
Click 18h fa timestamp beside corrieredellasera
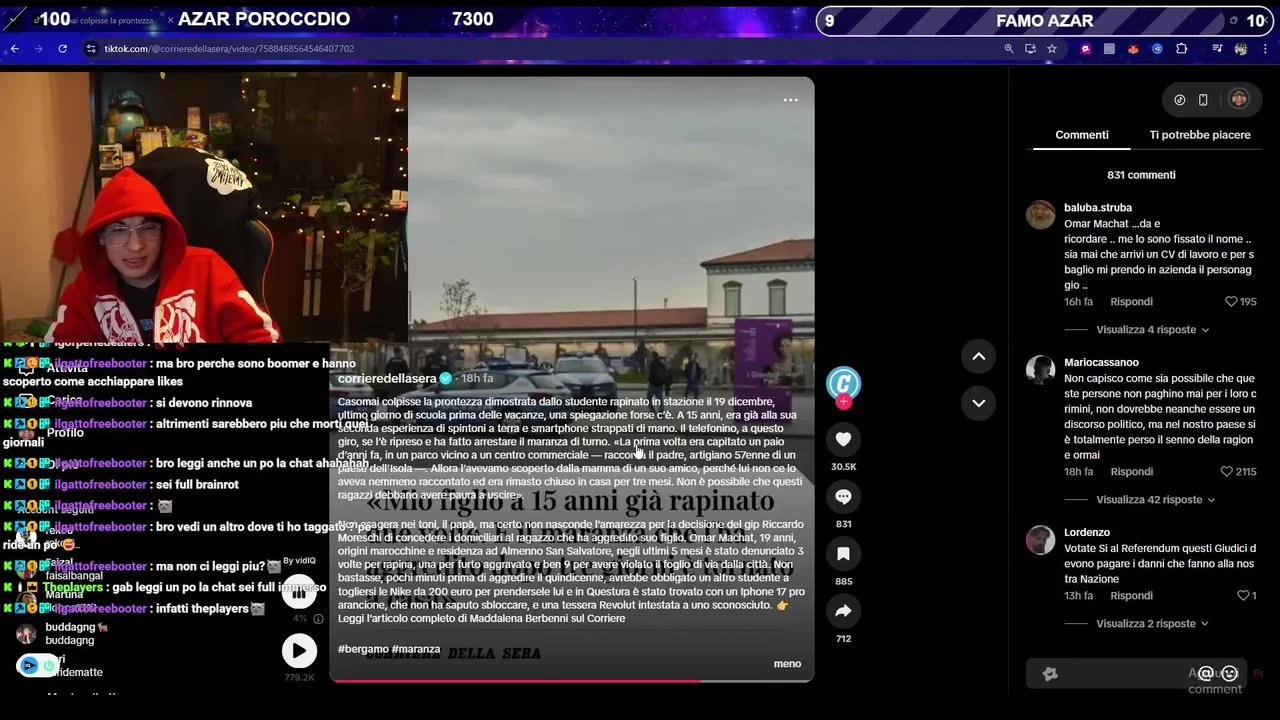[x=477, y=378]
